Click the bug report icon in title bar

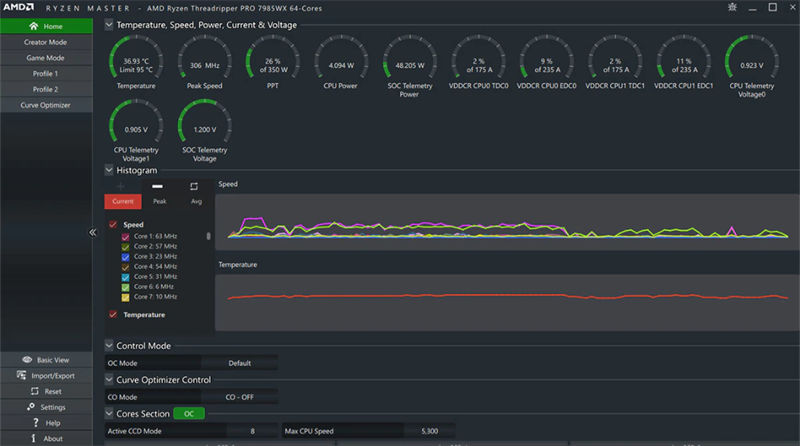(x=734, y=7)
